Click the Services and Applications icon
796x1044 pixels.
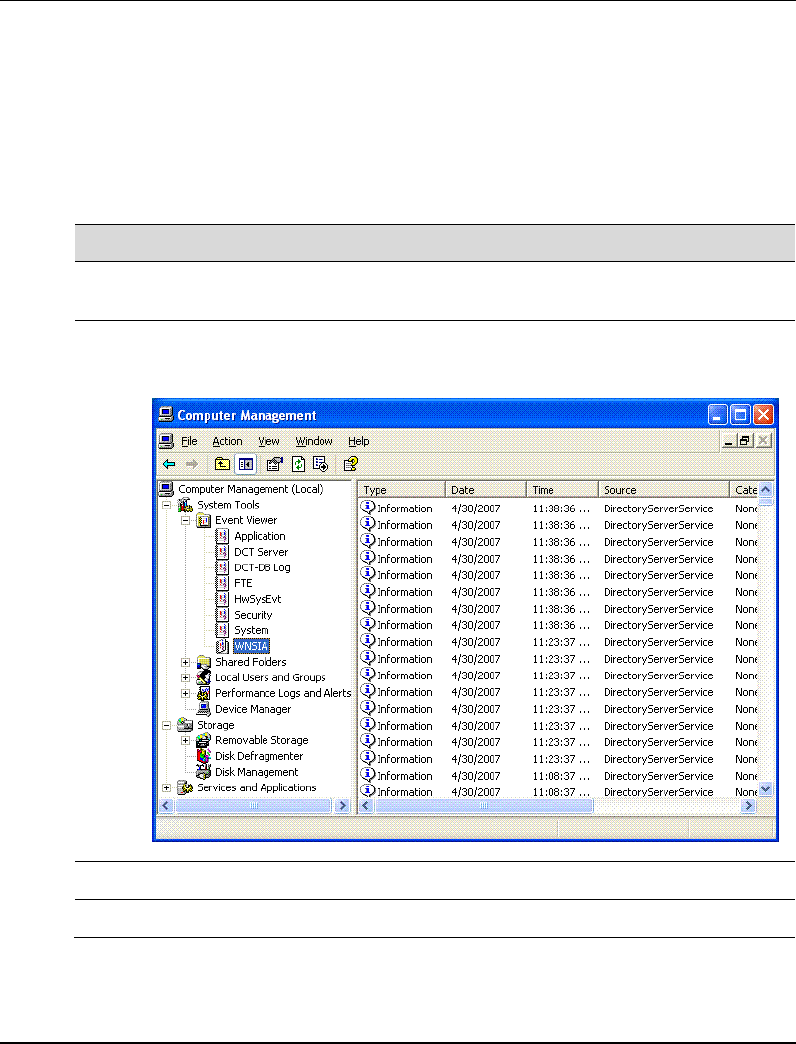[185, 788]
